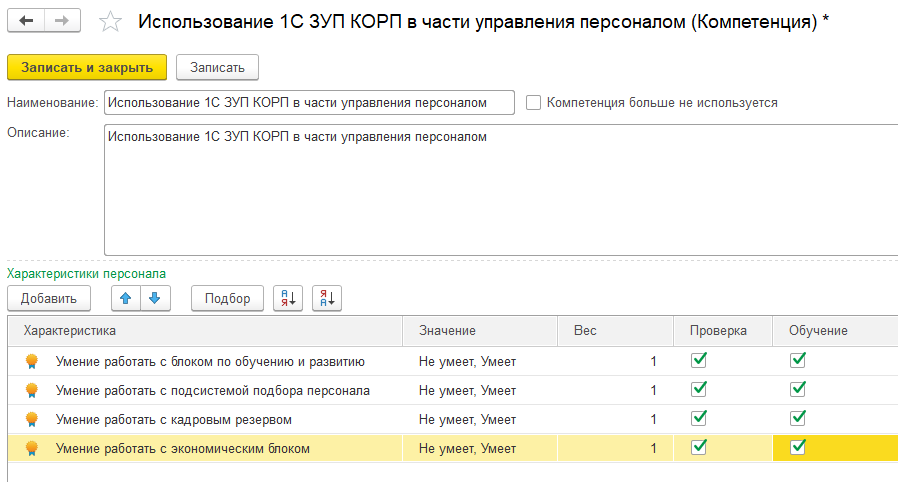Uncheck Обучение for экономическим блоком row

pyautogui.click(x=798, y=447)
